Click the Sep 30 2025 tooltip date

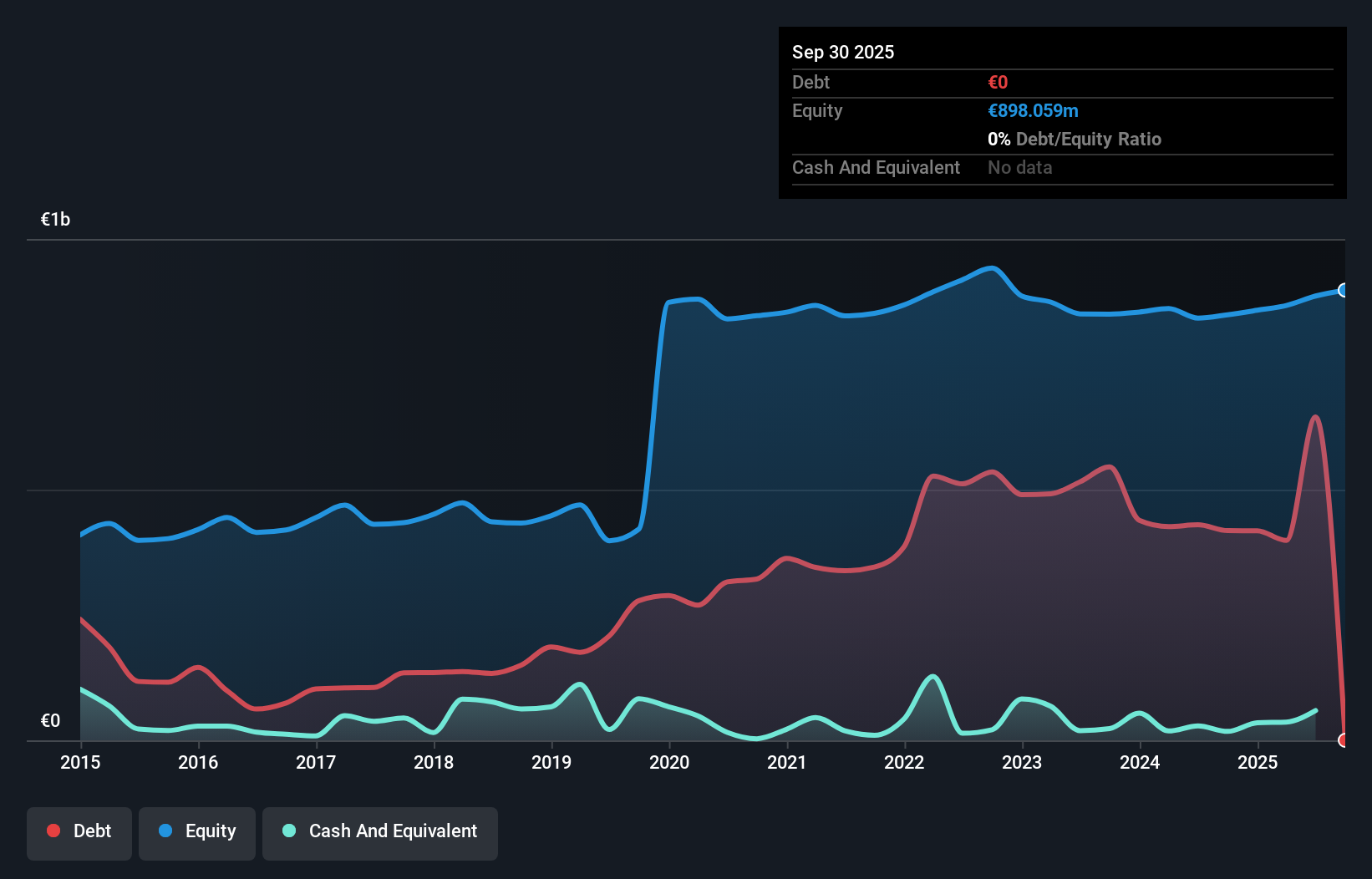(843, 52)
